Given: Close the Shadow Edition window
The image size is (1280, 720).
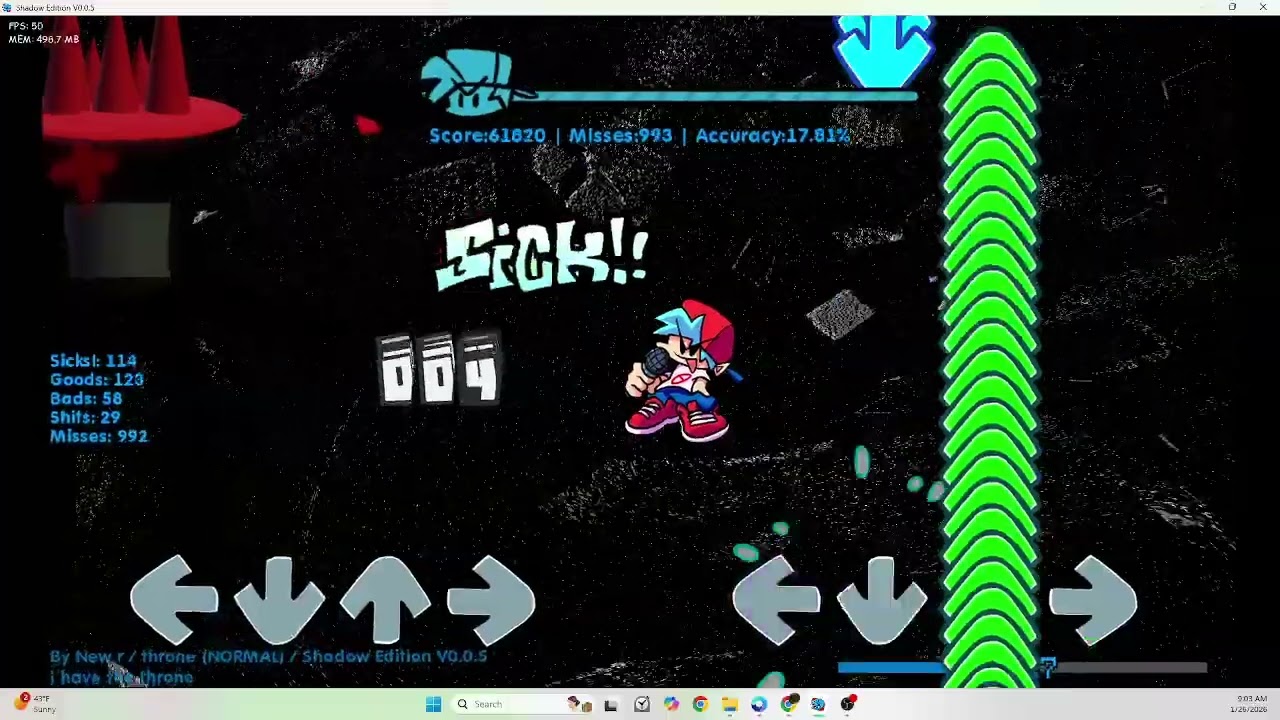Looking at the screenshot, I should [x=1262, y=7].
